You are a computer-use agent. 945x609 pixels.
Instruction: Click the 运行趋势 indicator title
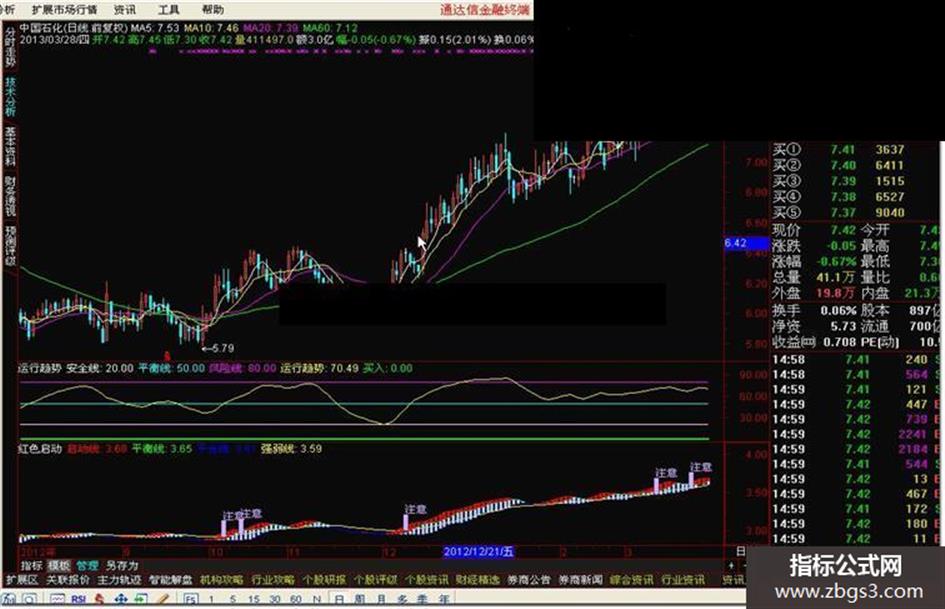click(x=40, y=368)
